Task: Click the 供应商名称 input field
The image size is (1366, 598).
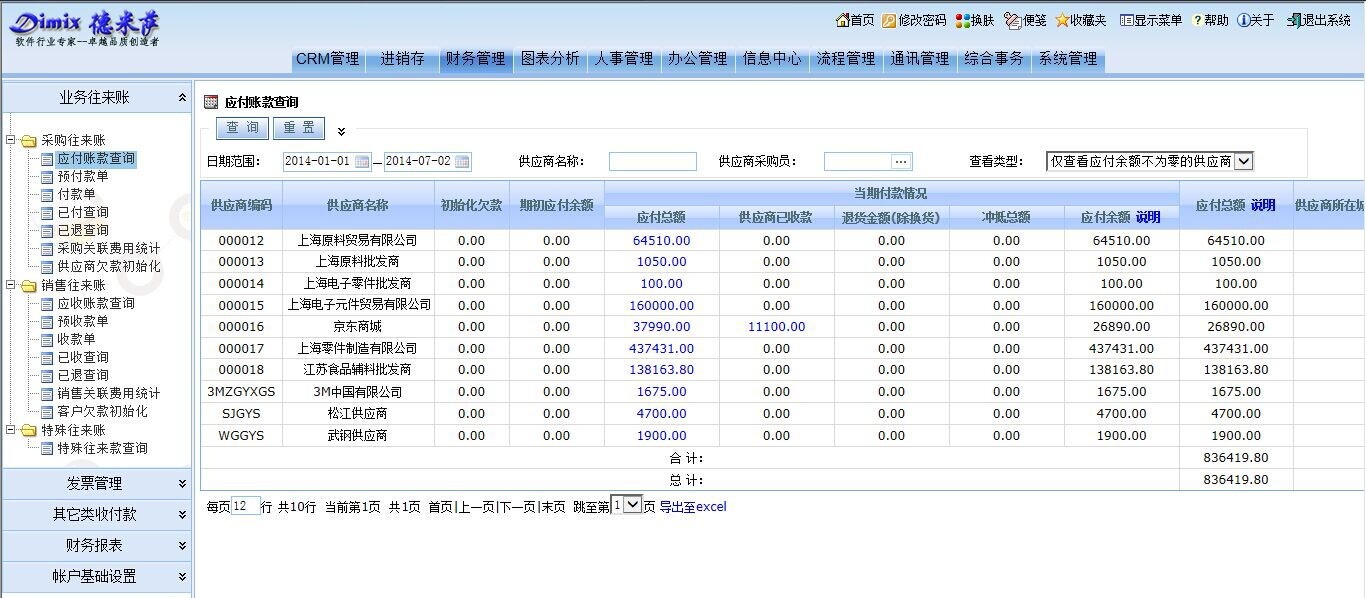Action: (652, 162)
